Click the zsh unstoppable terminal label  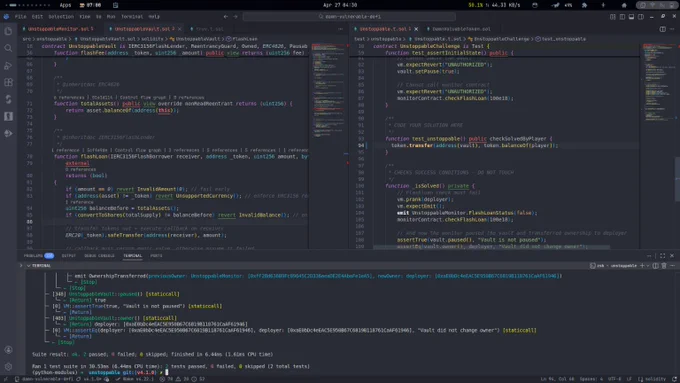point(613,265)
